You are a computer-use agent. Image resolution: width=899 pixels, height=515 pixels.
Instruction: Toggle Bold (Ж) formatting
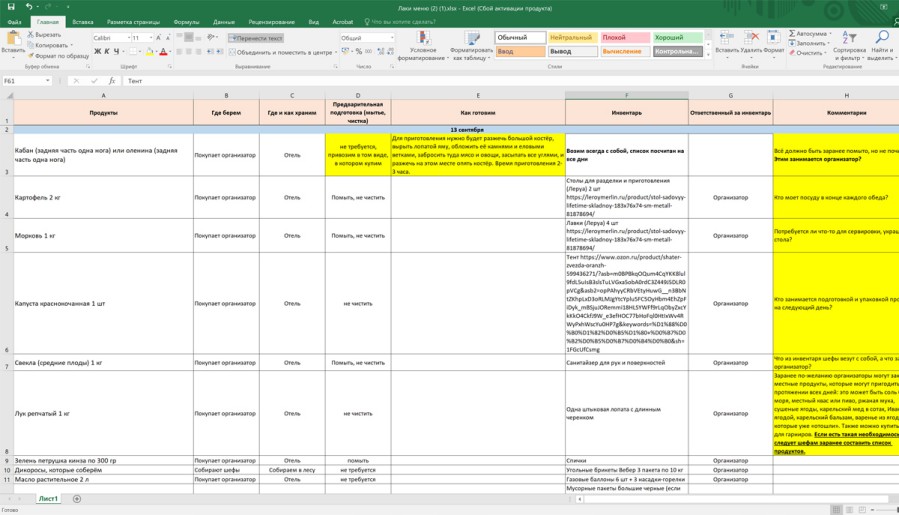click(x=97, y=52)
